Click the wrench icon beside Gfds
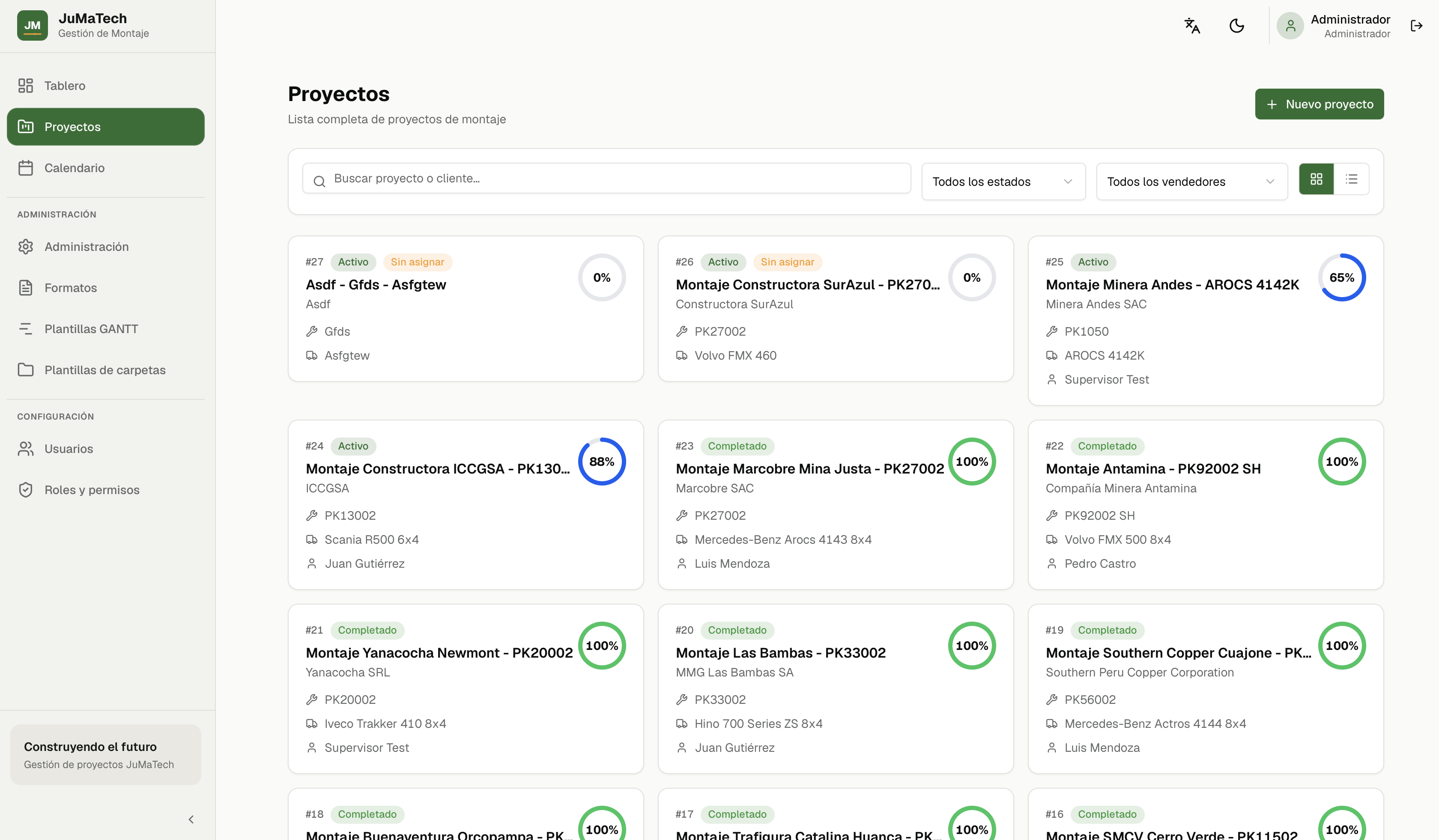This screenshot has width=1439, height=840. (x=312, y=331)
